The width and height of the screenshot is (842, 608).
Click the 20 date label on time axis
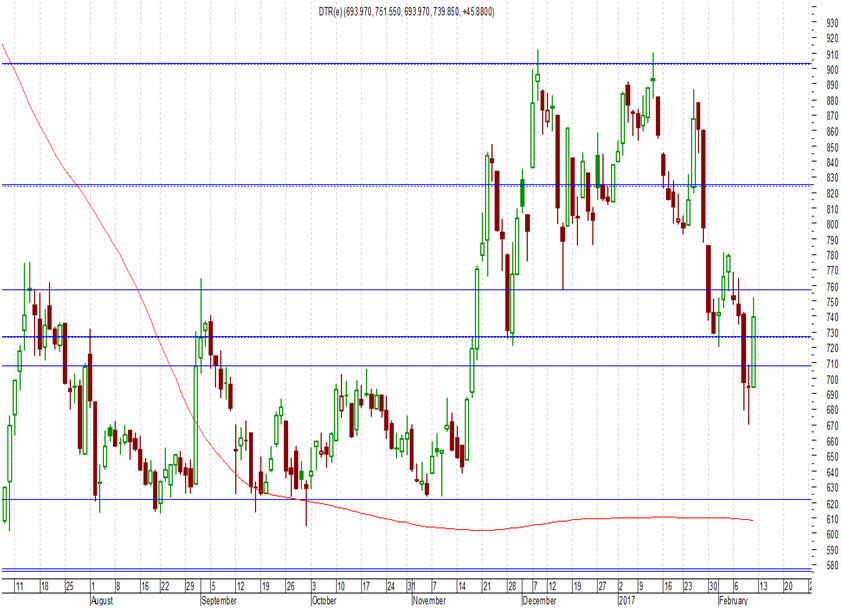788,586
